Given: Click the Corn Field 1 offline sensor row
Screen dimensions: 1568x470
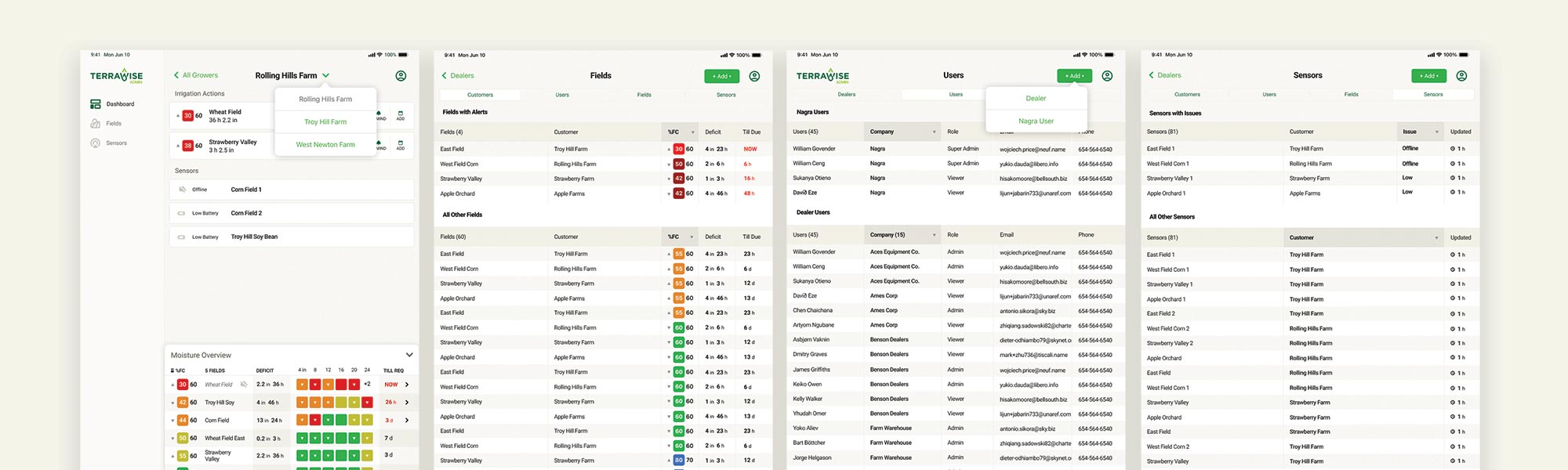Looking at the screenshot, I should pos(292,190).
